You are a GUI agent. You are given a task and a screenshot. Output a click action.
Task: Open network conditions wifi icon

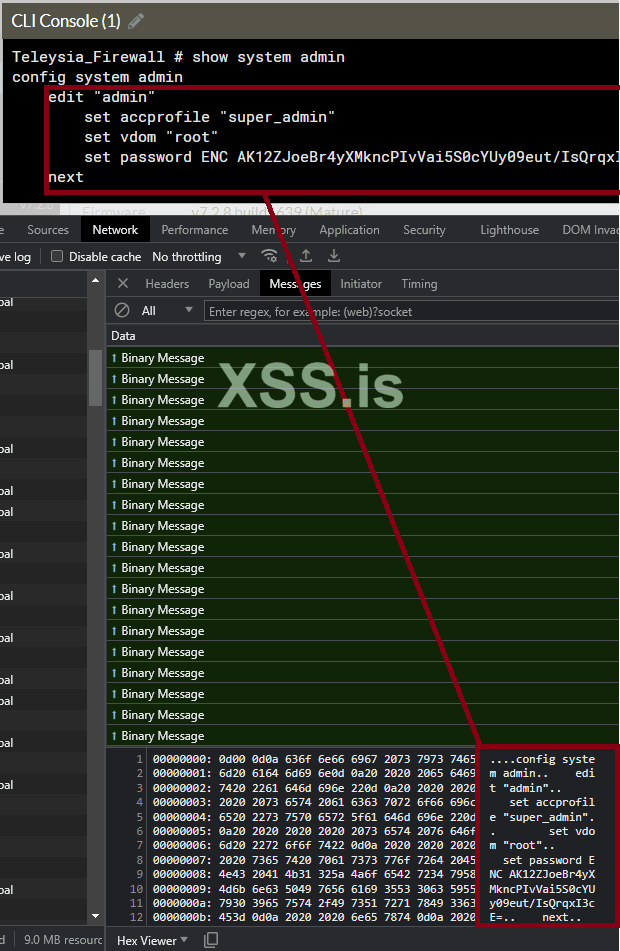click(269, 256)
